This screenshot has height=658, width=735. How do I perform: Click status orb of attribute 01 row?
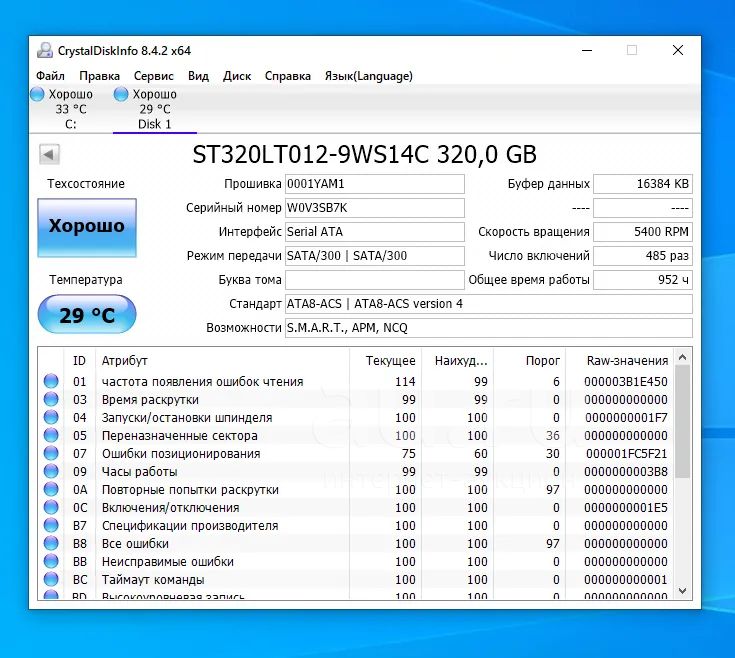click(51, 381)
